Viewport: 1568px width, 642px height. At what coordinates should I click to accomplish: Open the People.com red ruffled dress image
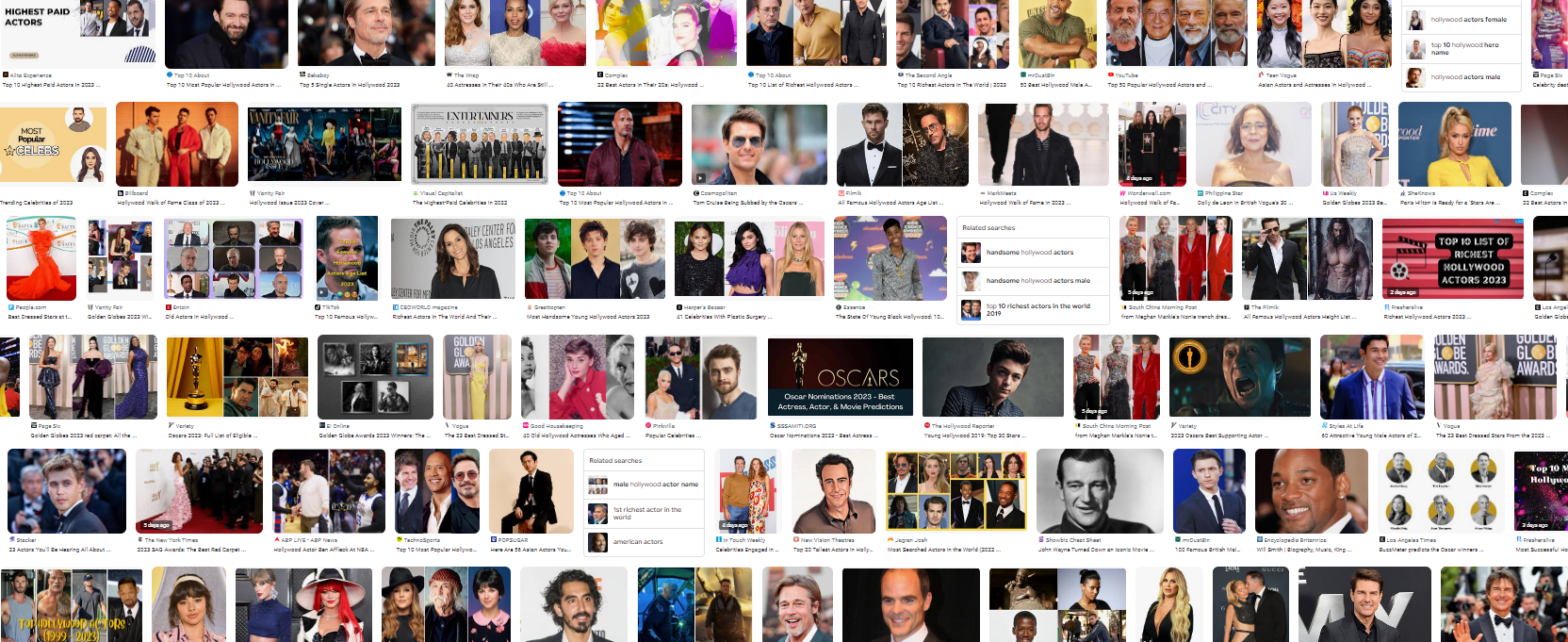[41, 257]
